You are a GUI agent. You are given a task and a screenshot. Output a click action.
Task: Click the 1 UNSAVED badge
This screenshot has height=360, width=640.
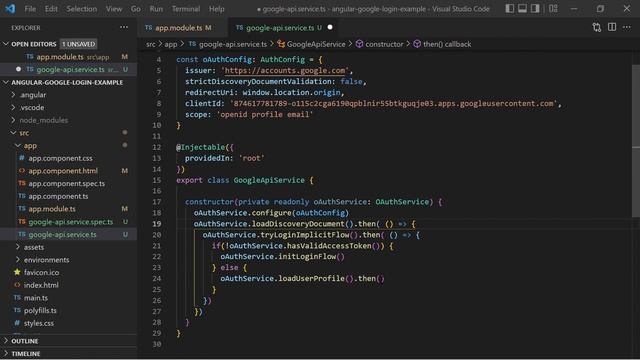point(78,44)
